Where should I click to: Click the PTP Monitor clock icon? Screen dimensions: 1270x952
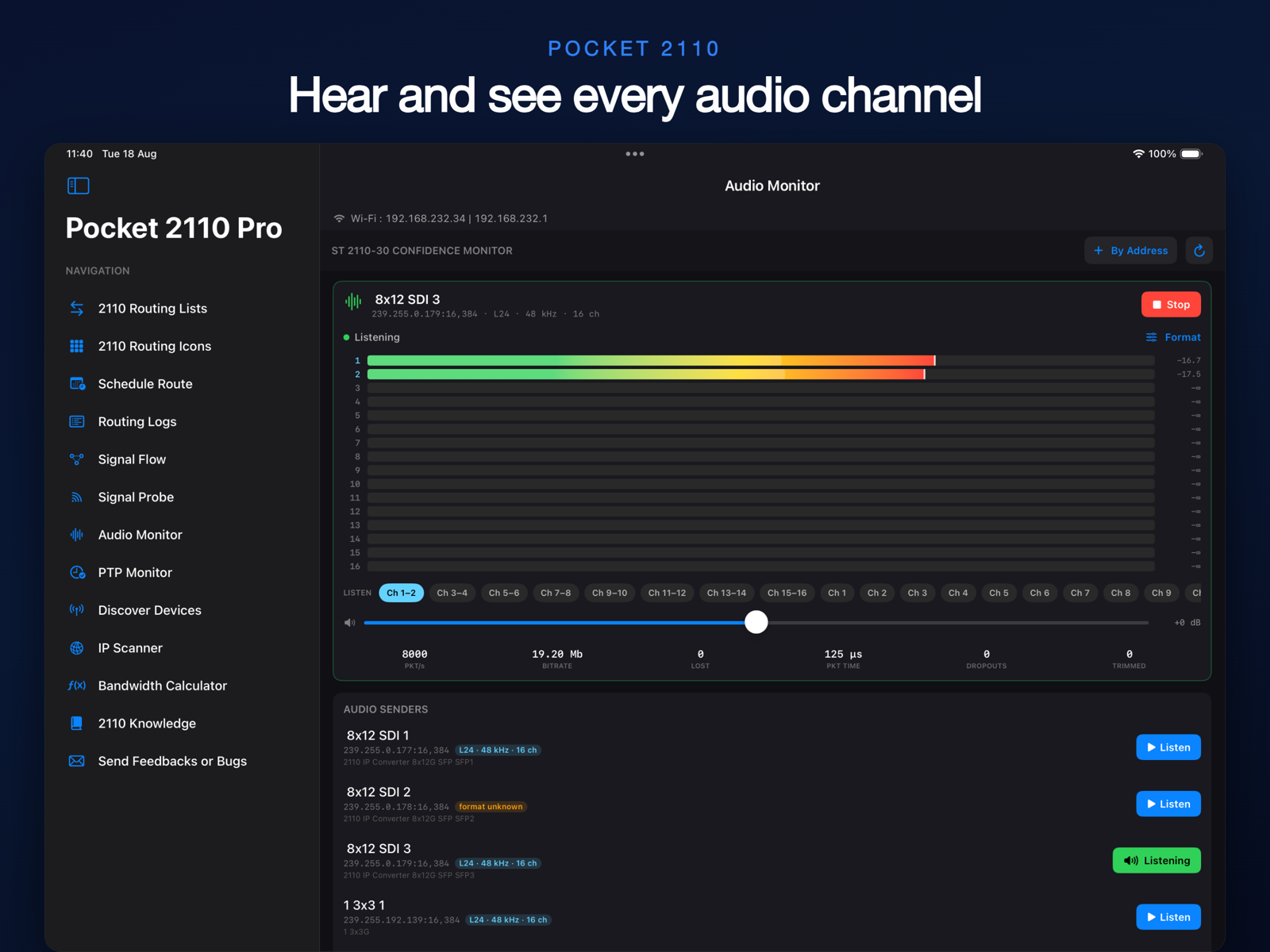77,573
